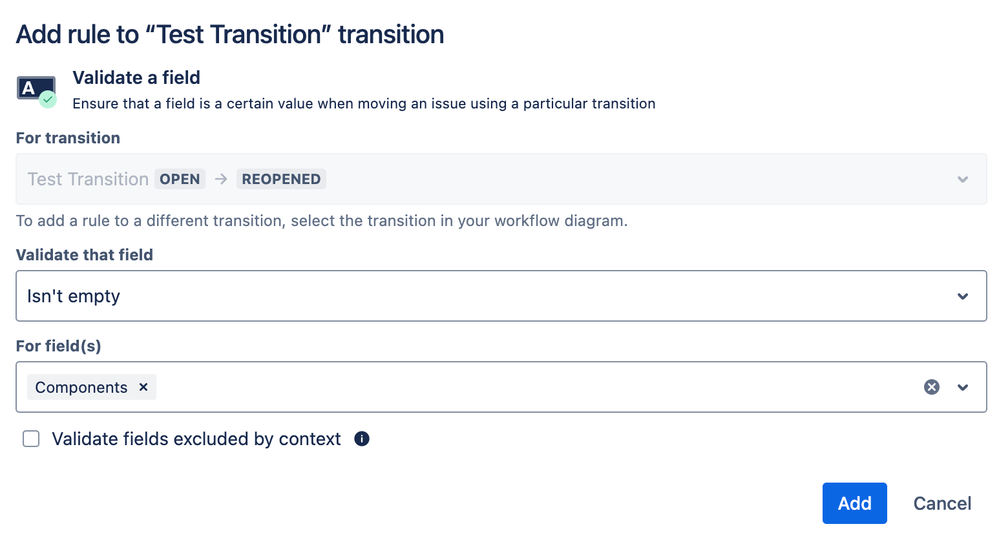The image size is (999, 540).
Task: Select the Components field tag
Action: (x=81, y=387)
